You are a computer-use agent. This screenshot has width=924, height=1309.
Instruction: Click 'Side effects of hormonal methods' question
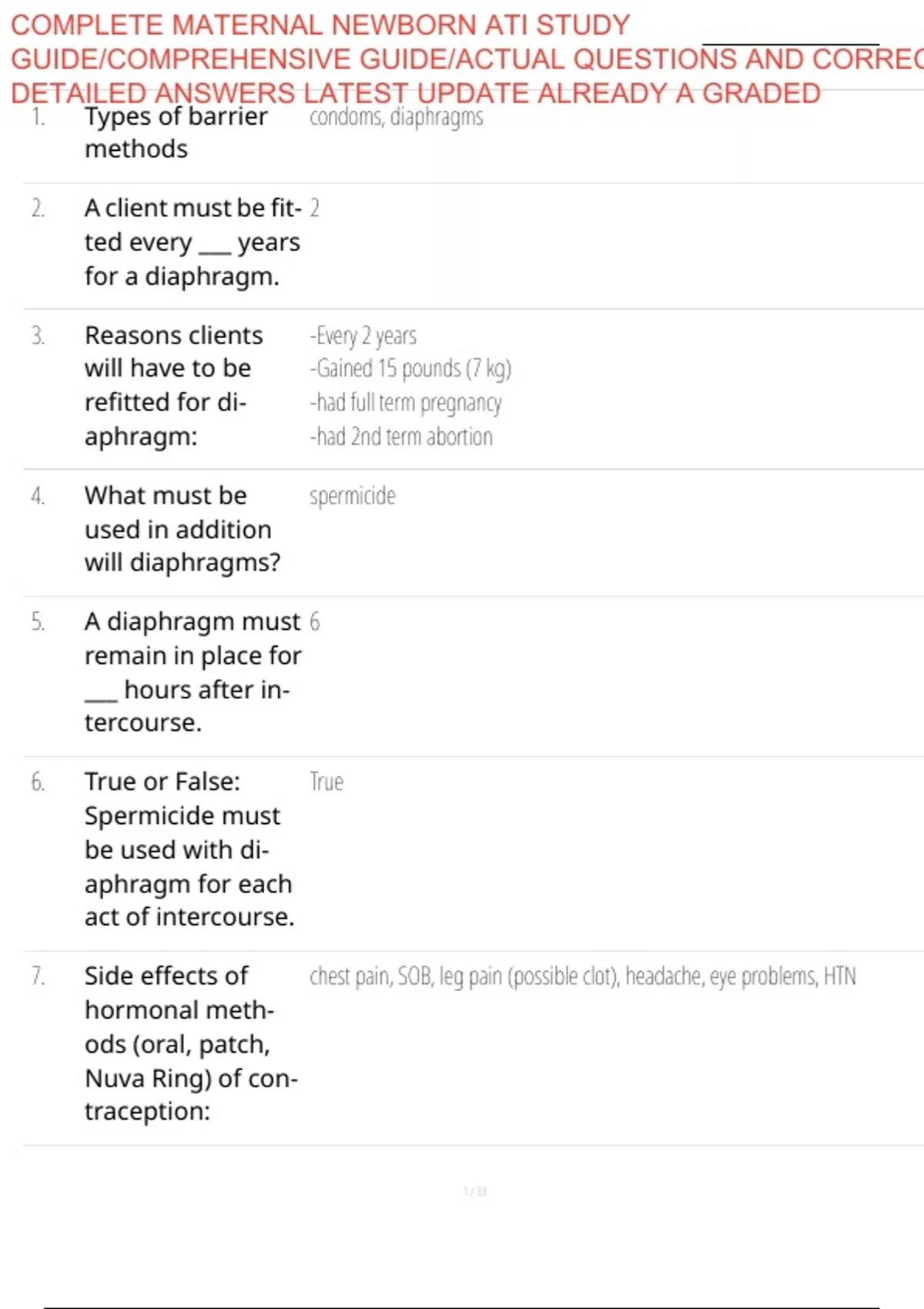(x=190, y=1043)
